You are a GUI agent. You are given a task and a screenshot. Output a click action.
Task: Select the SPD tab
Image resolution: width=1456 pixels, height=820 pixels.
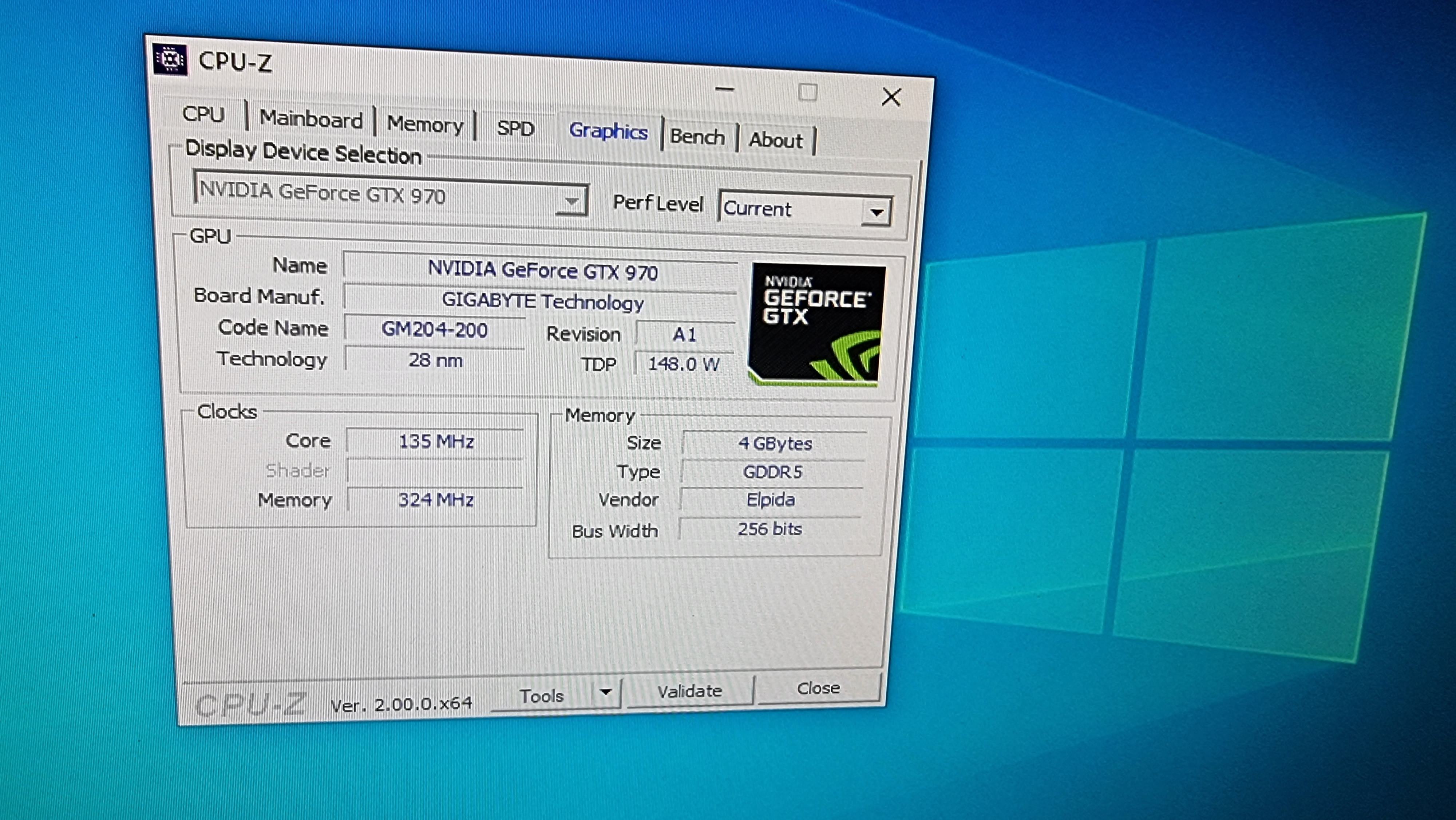click(515, 128)
